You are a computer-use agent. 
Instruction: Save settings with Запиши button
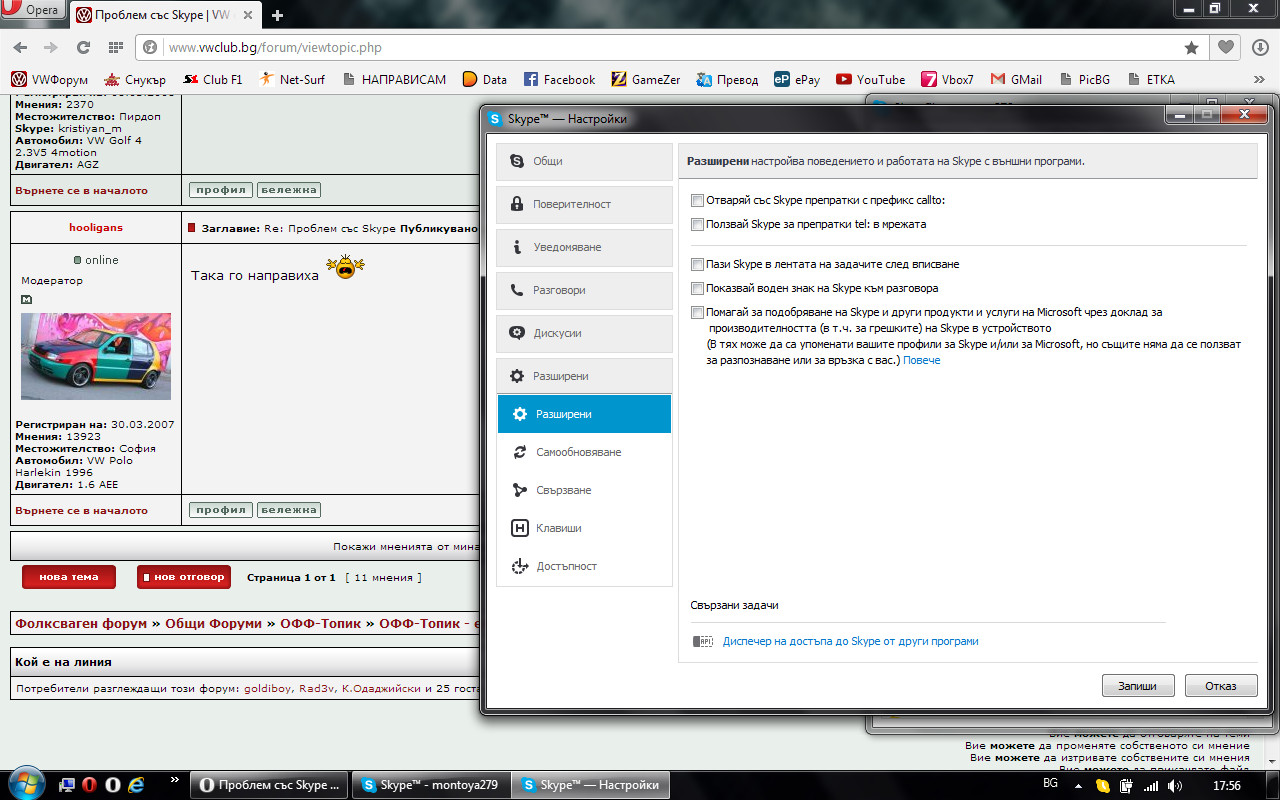(x=1138, y=686)
